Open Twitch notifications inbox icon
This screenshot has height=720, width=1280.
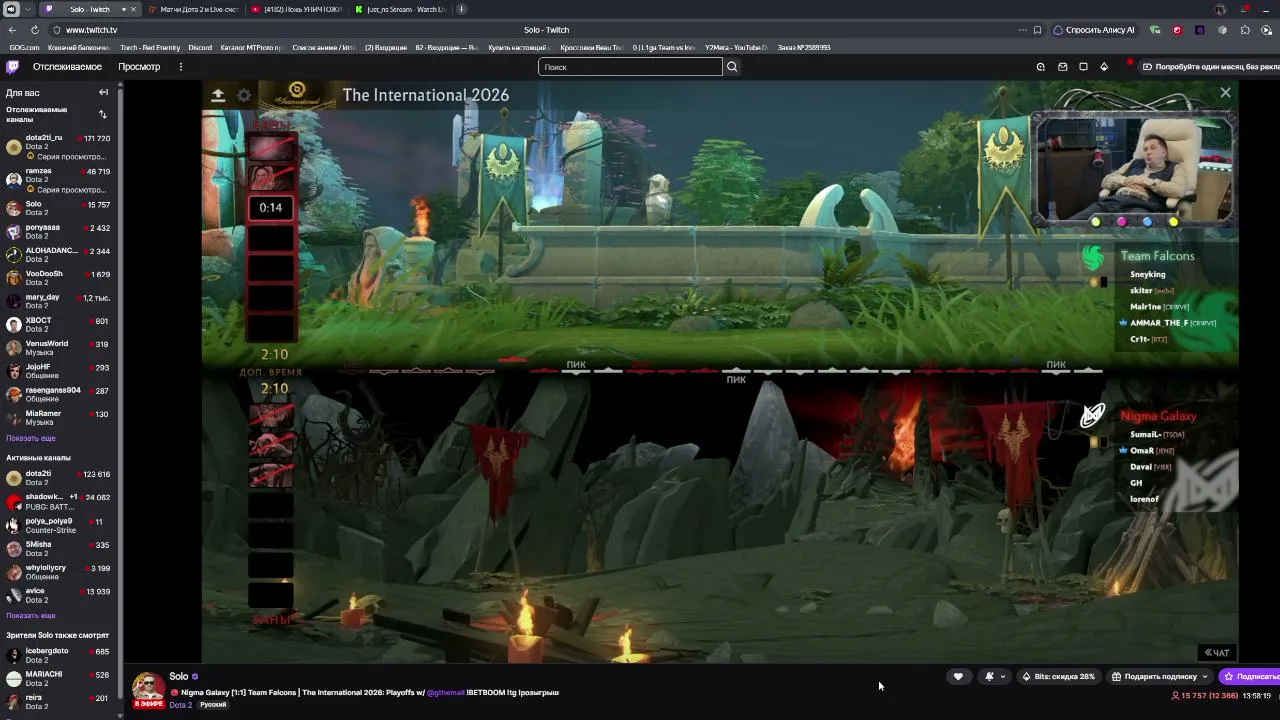(x=1062, y=67)
